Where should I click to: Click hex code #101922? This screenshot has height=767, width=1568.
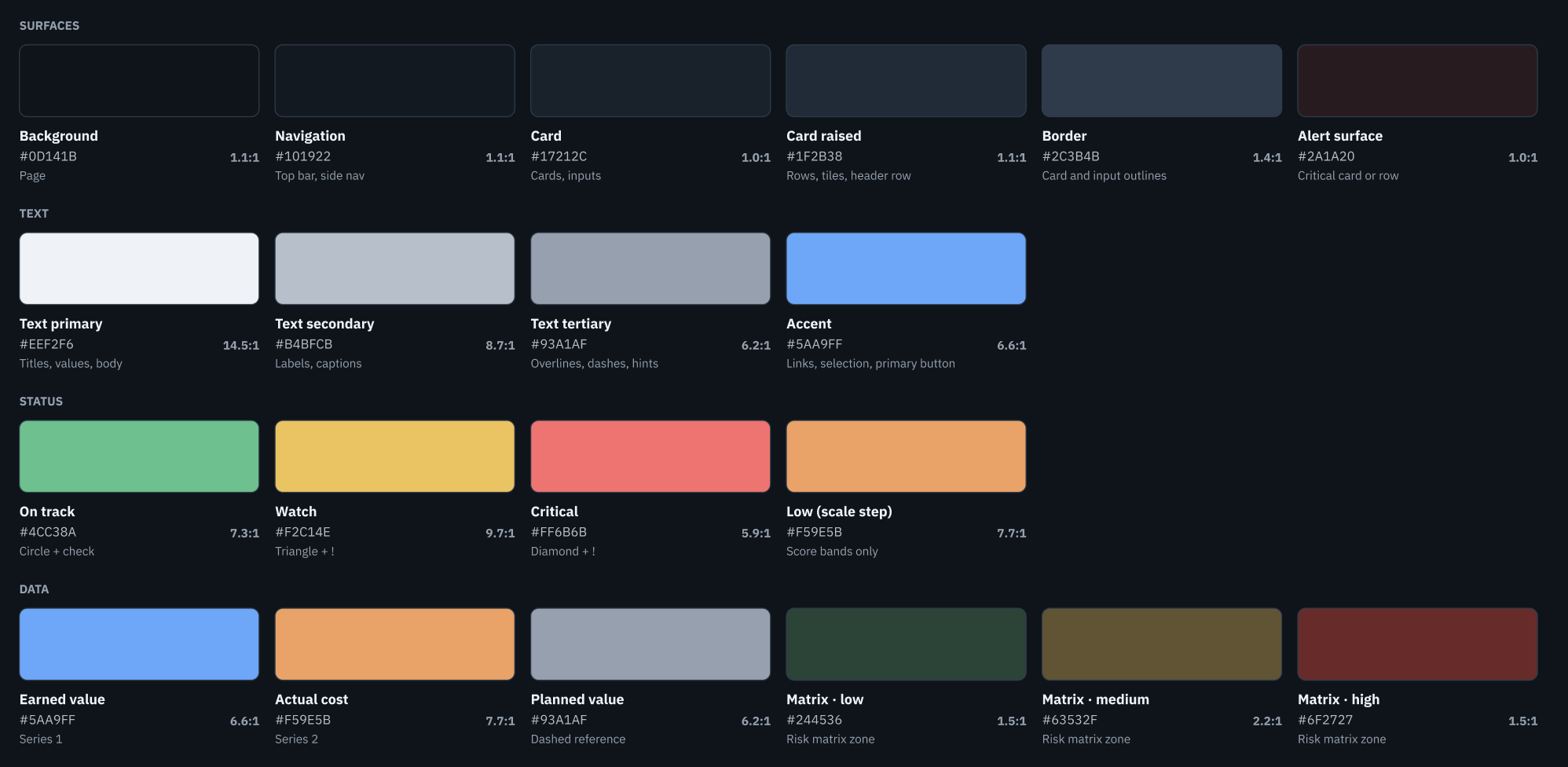coord(303,156)
